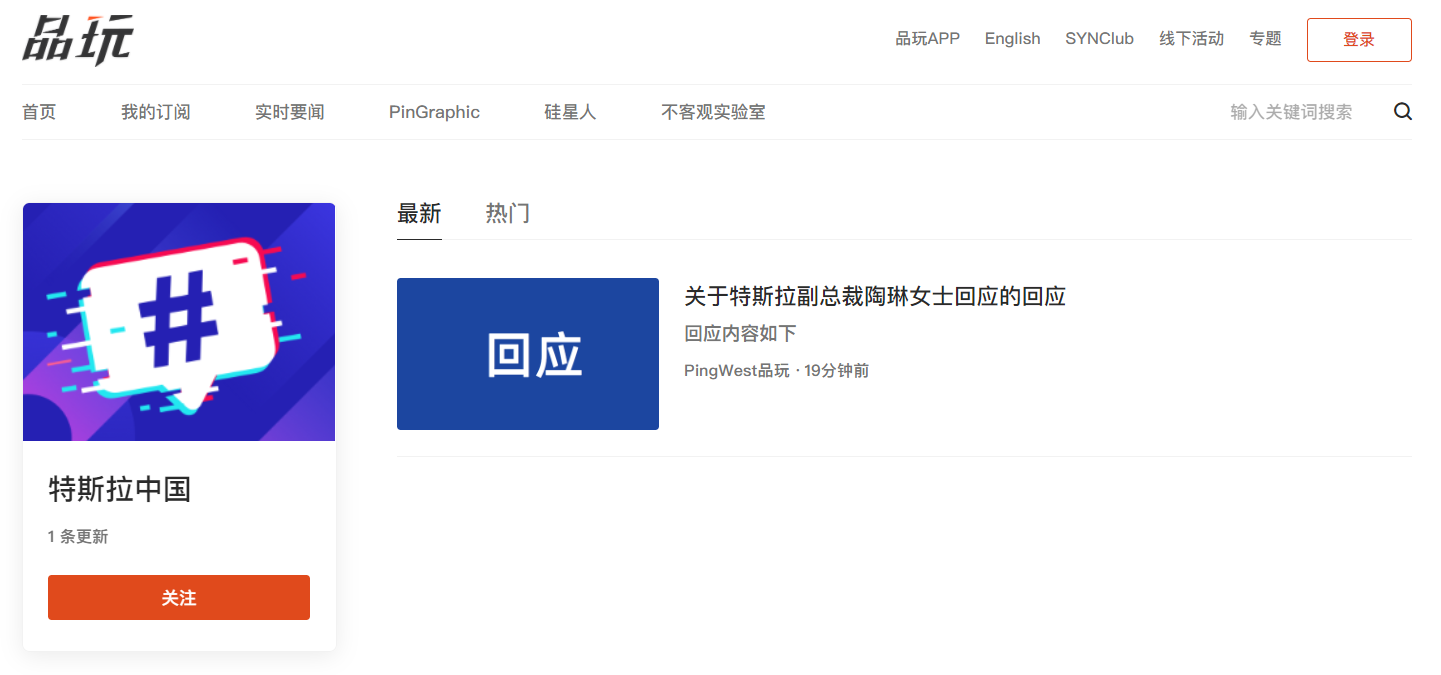Go to 首页 in the navigation
Screen dimensions: 1441x675
point(39,112)
